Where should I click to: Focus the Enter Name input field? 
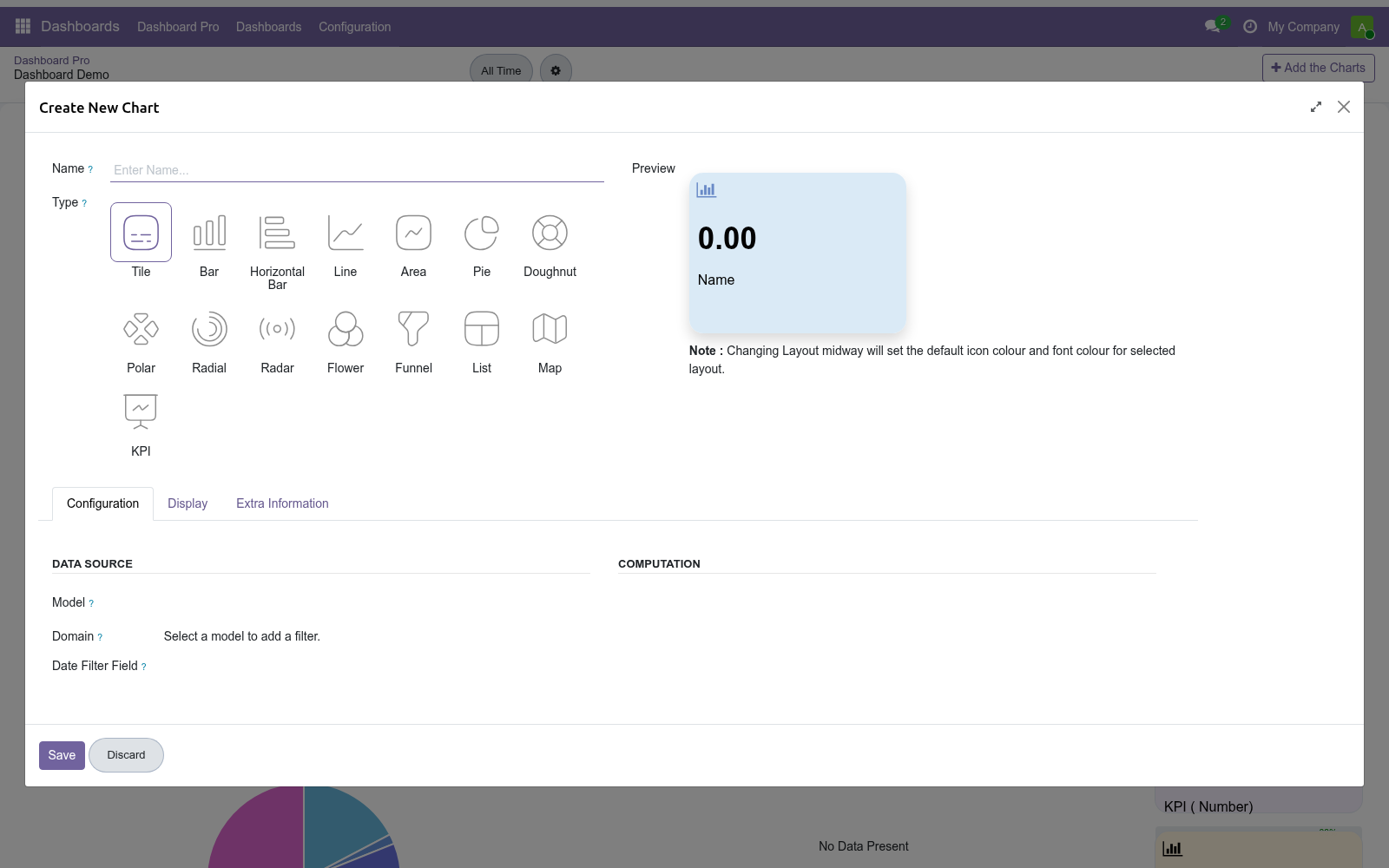click(x=357, y=170)
